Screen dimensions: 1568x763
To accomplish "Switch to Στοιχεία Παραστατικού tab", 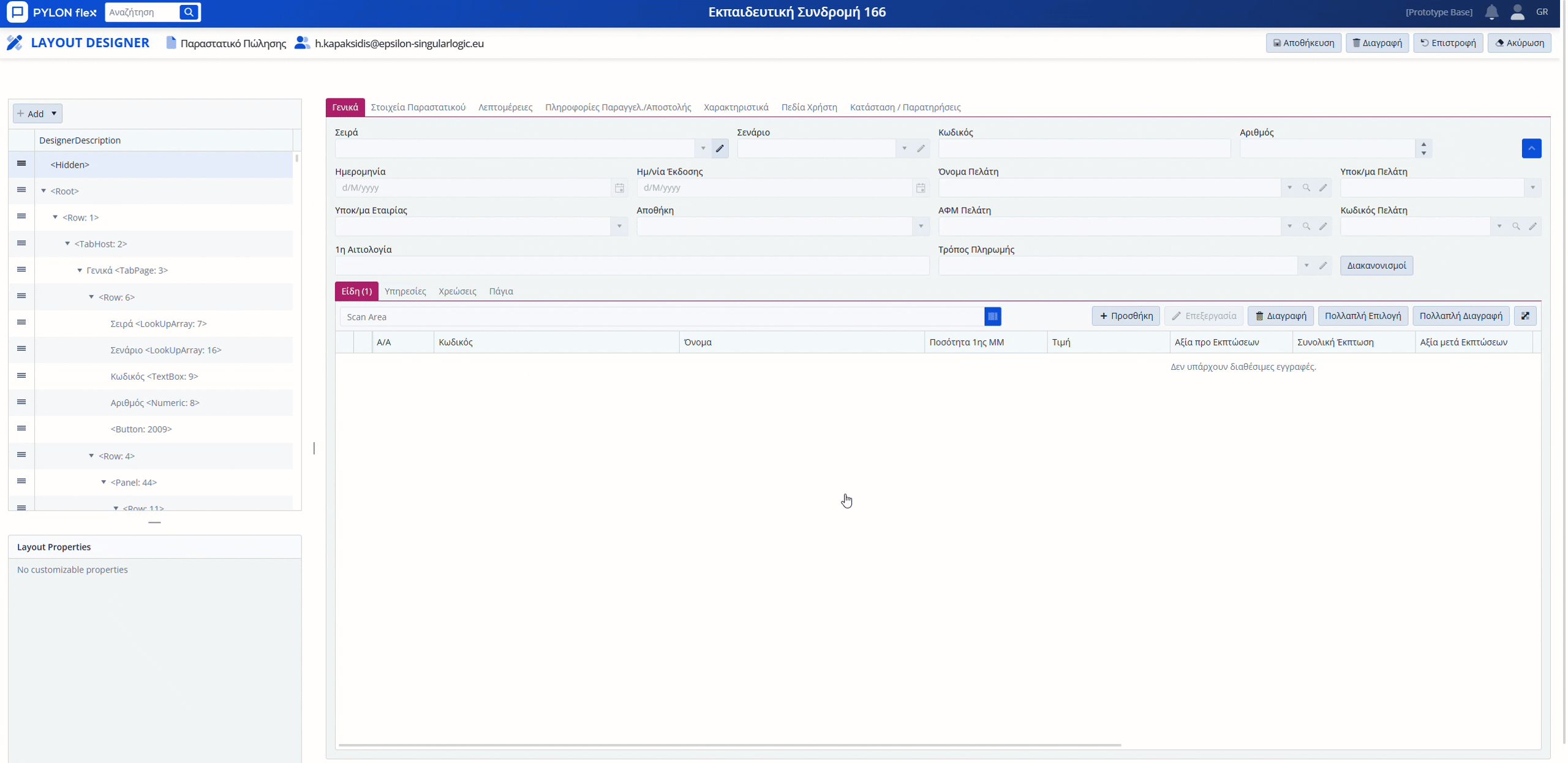I will [x=418, y=107].
